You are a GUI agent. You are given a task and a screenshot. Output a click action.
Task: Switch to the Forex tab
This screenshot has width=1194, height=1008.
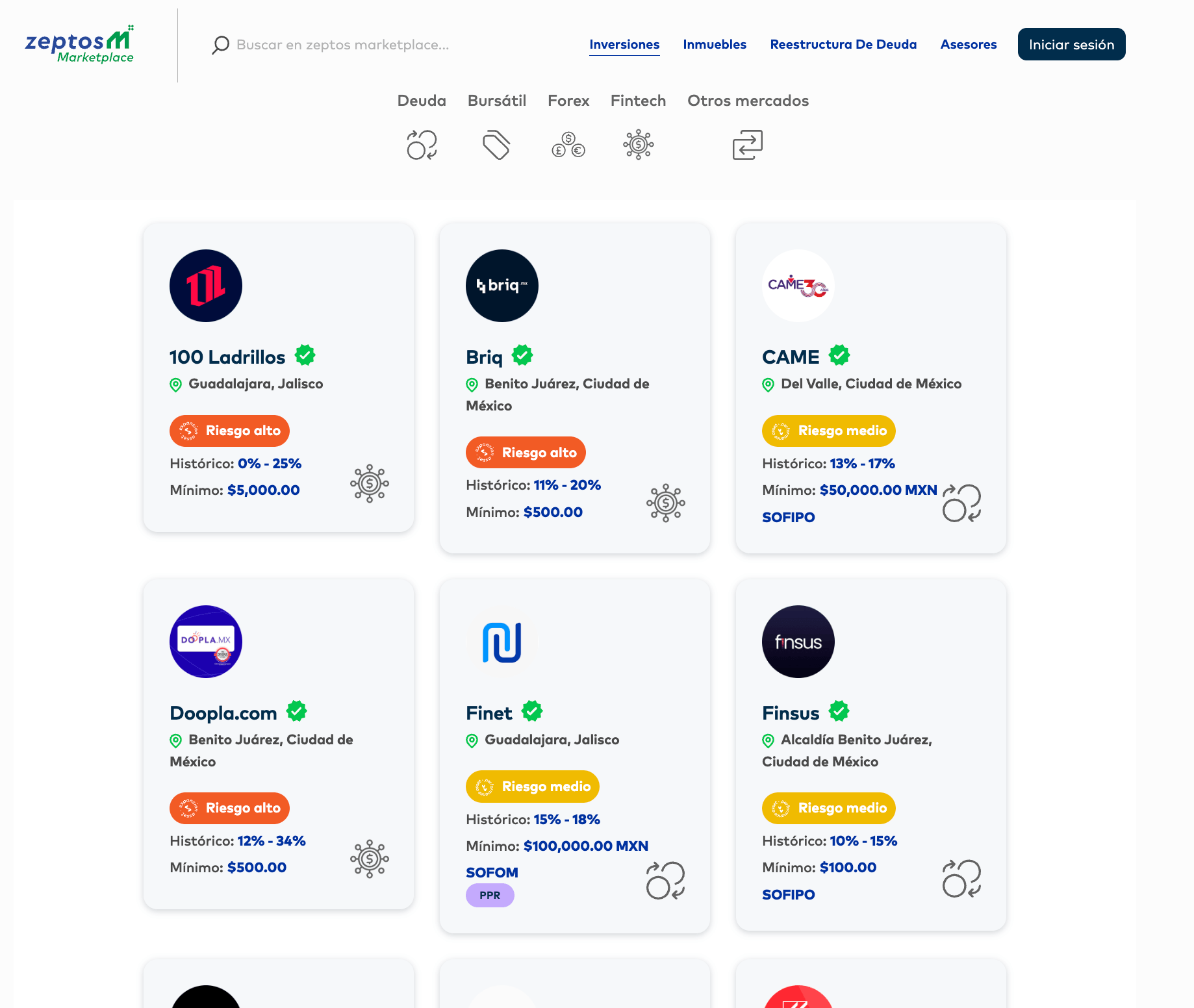pyautogui.click(x=568, y=101)
